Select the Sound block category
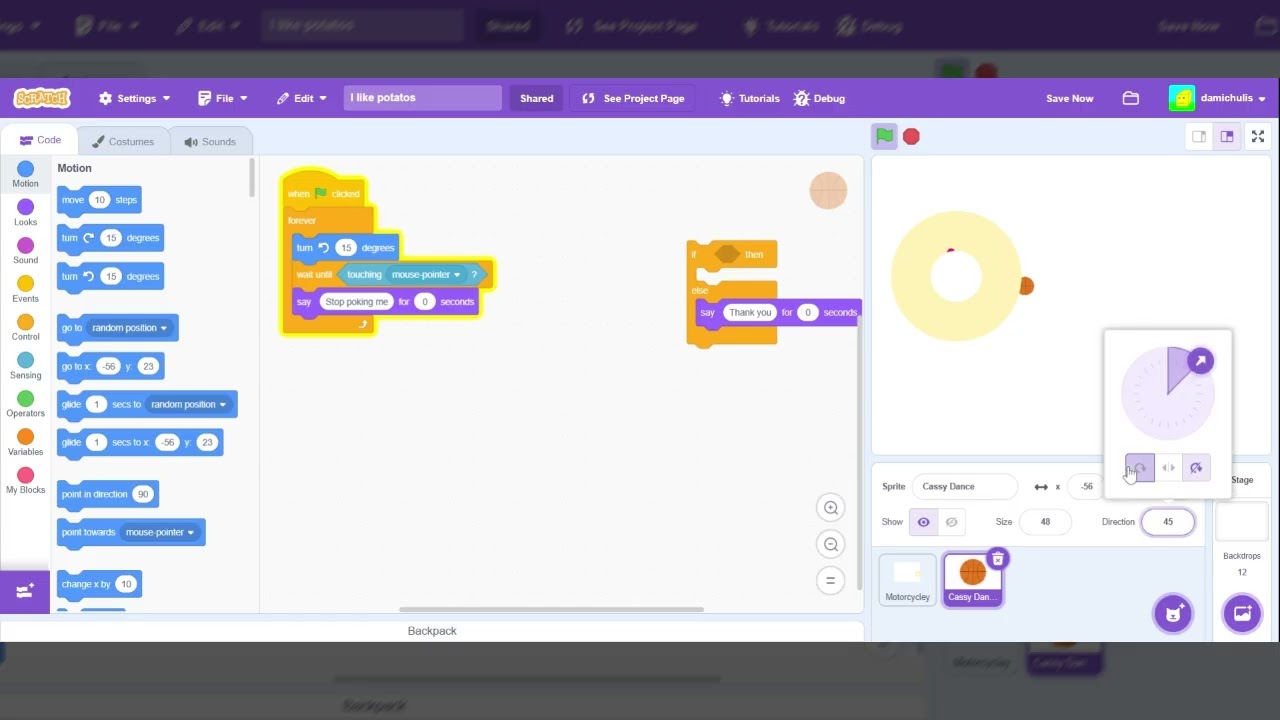 click(25, 252)
